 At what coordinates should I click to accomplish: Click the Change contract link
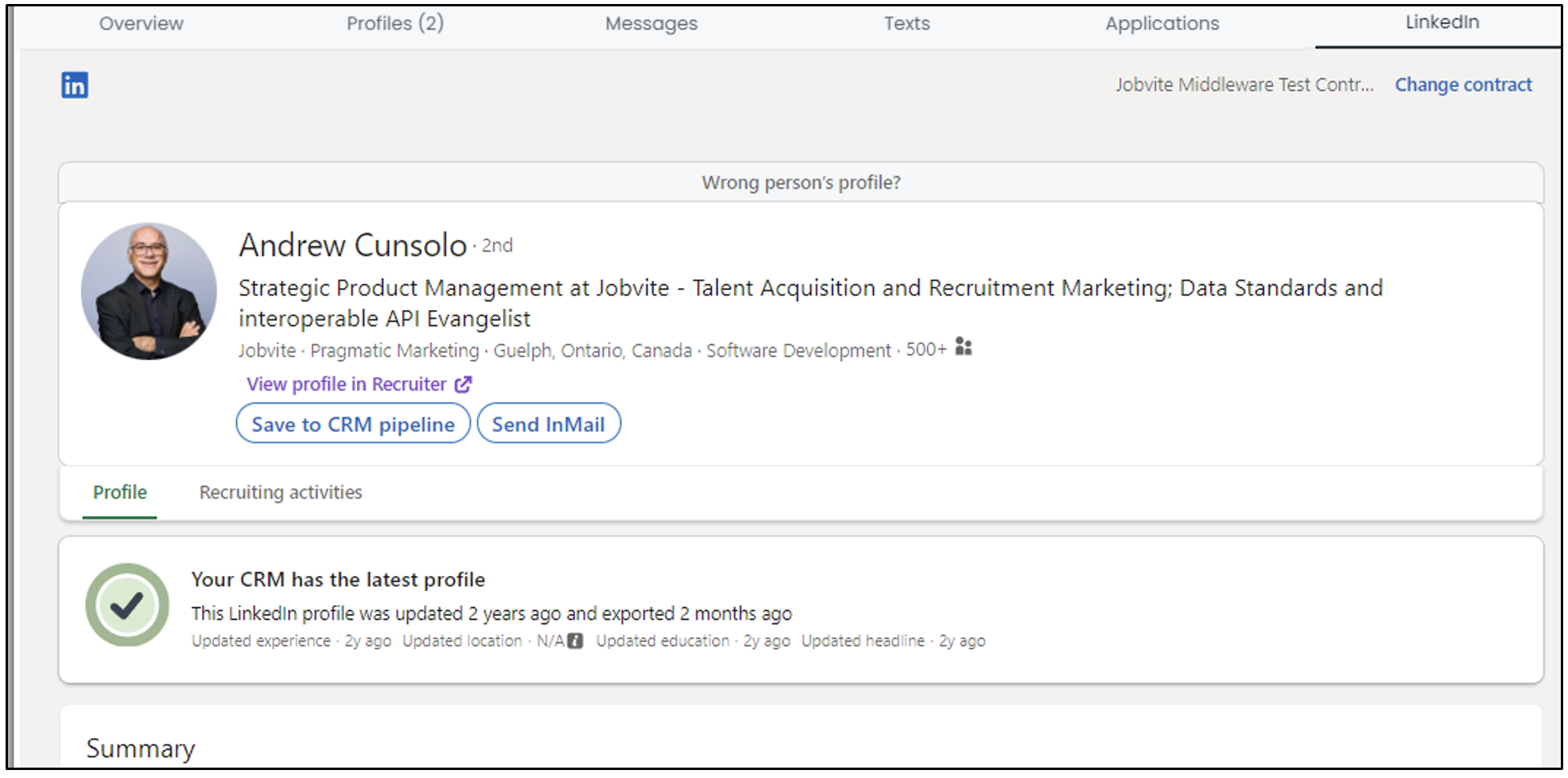point(1463,85)
